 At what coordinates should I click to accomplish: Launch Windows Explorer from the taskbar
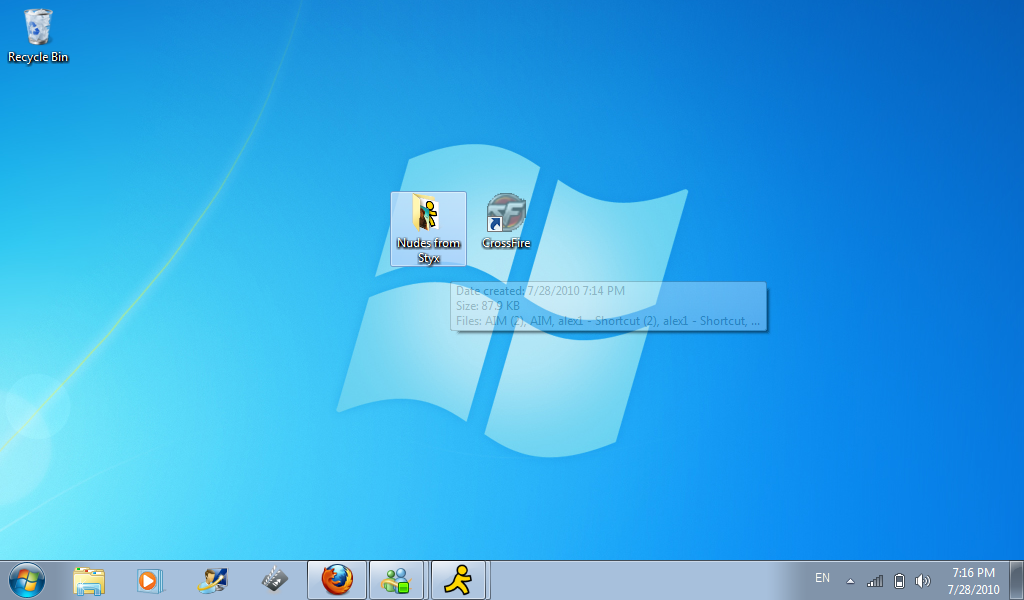coord(89,580)
